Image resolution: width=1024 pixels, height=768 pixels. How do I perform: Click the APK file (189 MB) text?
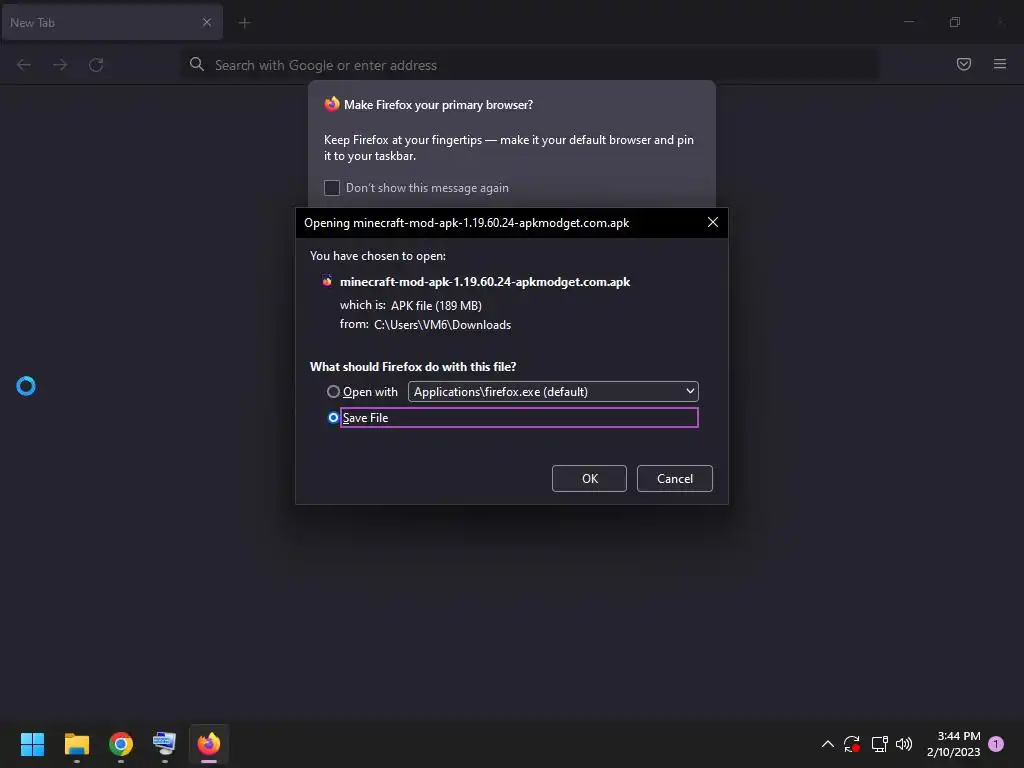click(x=436, y=306)
